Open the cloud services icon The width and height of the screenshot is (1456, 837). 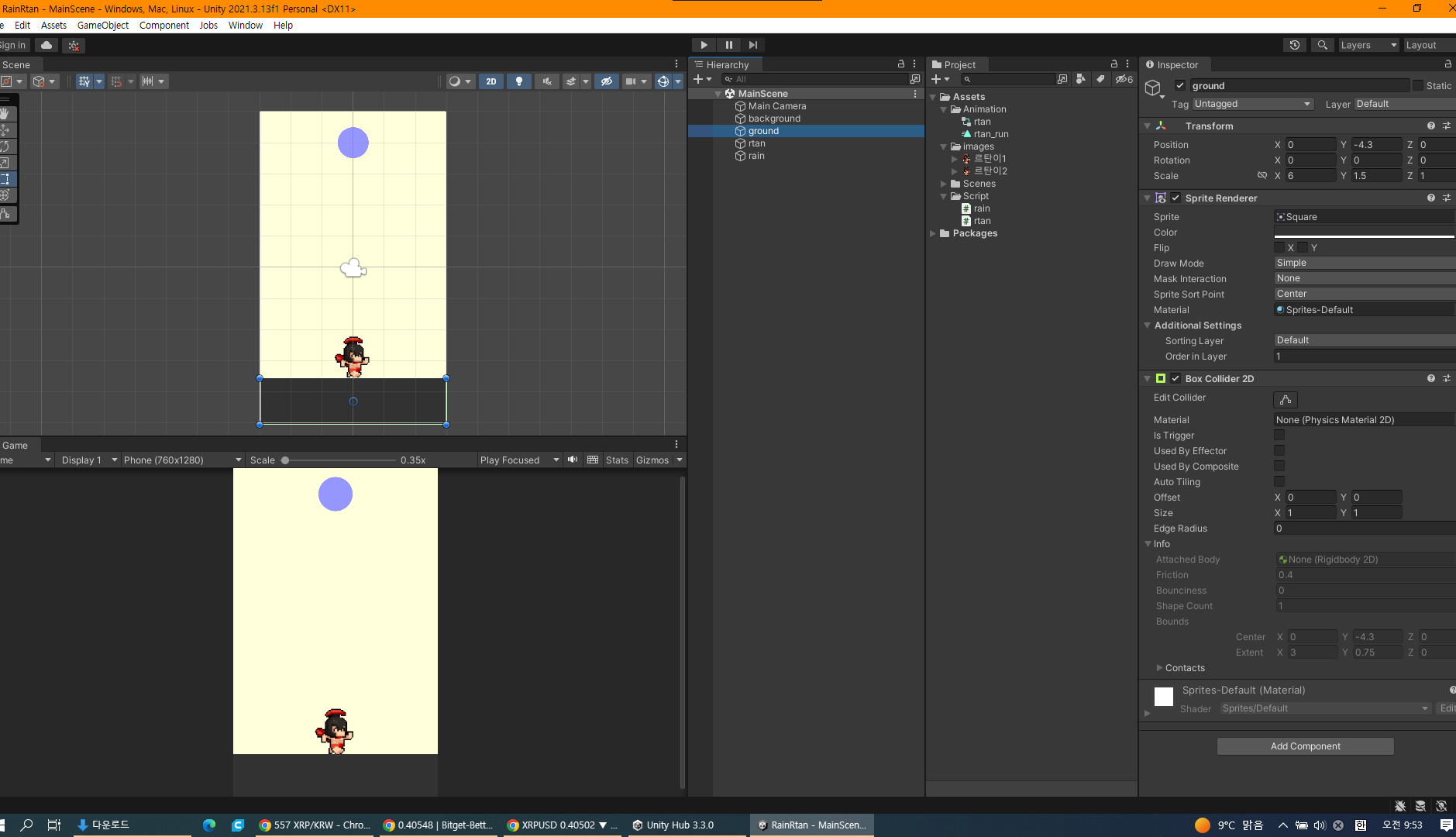(x=46, y=45)
